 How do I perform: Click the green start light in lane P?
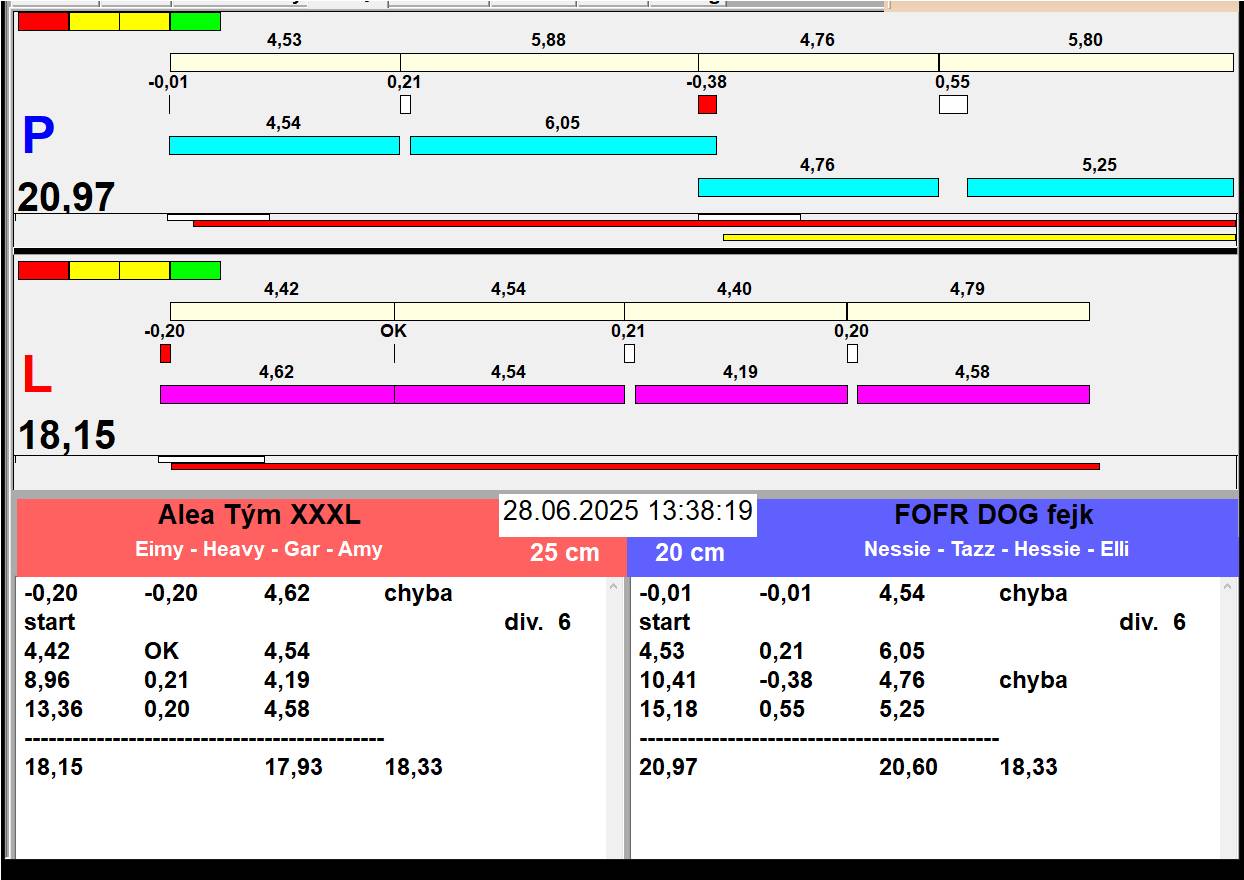195,21
